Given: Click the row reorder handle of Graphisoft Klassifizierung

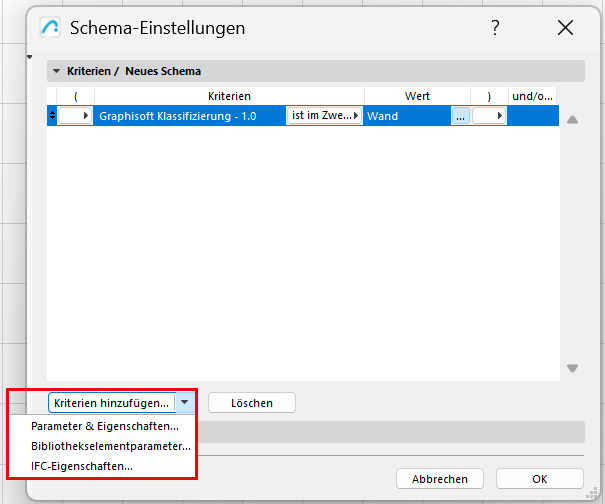Looking at the screenshot, I should 52,115.
